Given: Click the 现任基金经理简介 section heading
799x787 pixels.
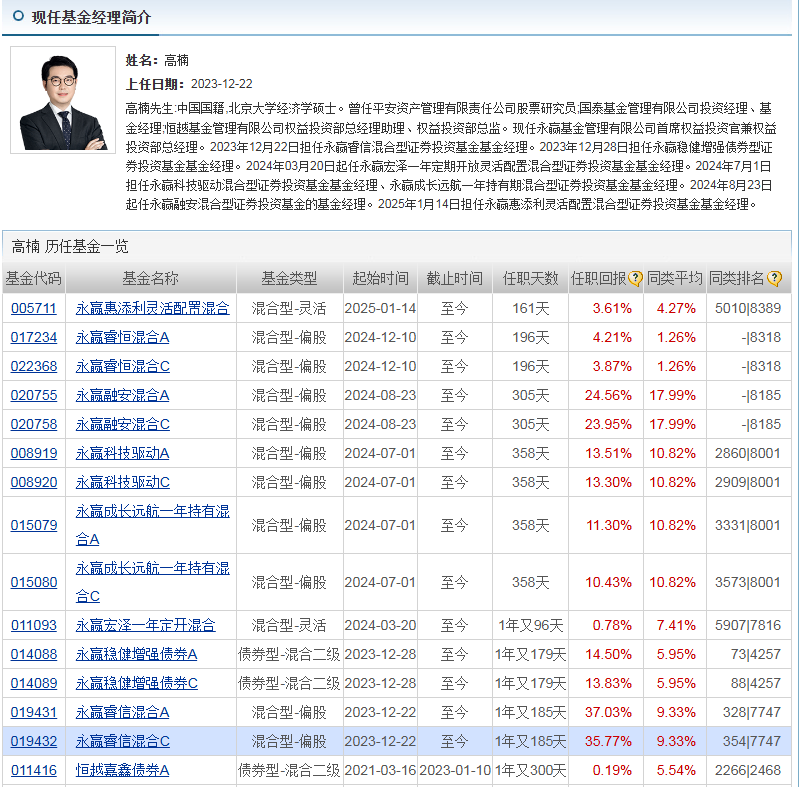Looking at the screenshot, I should (x=91, y=17).
